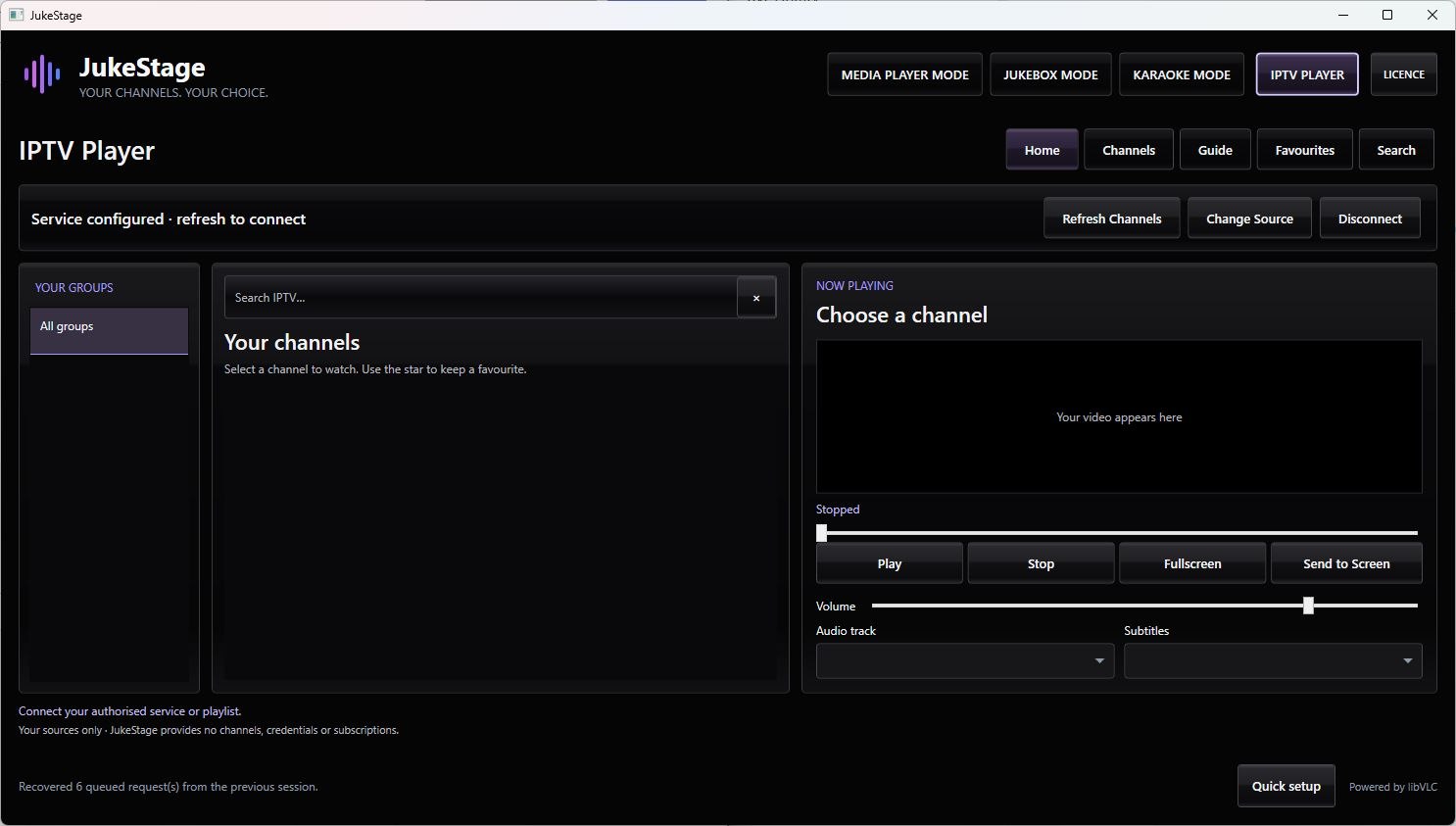Select the IPTV Player mode
This screenshot has height=826, width=1456.
point(1307,74)
